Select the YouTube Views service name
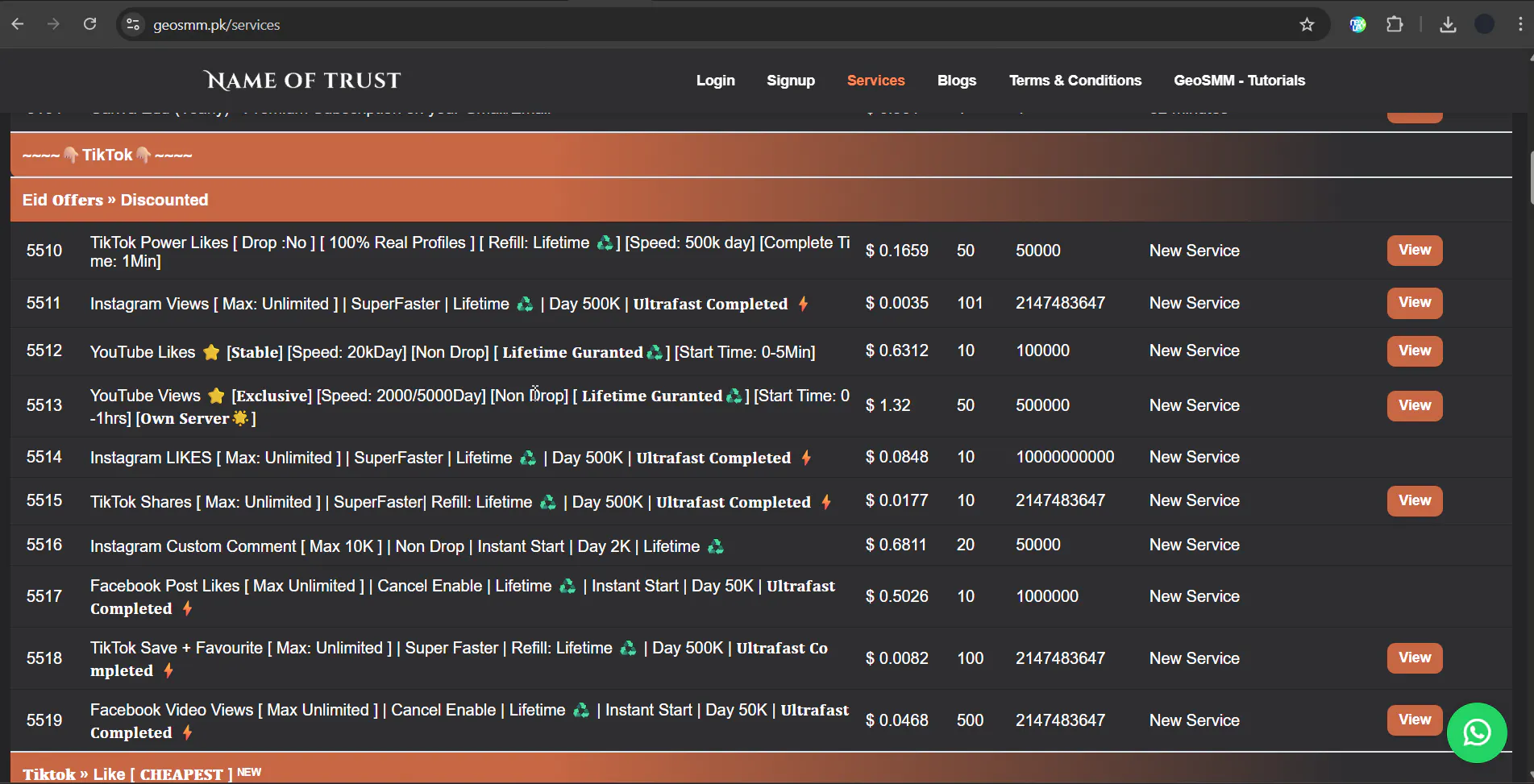 pos(470,407)
